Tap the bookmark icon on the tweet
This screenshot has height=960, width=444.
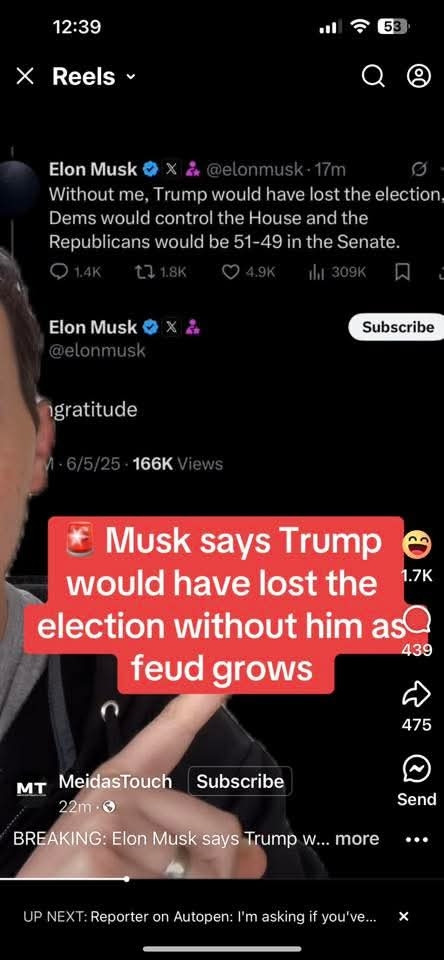coord(402,272)
